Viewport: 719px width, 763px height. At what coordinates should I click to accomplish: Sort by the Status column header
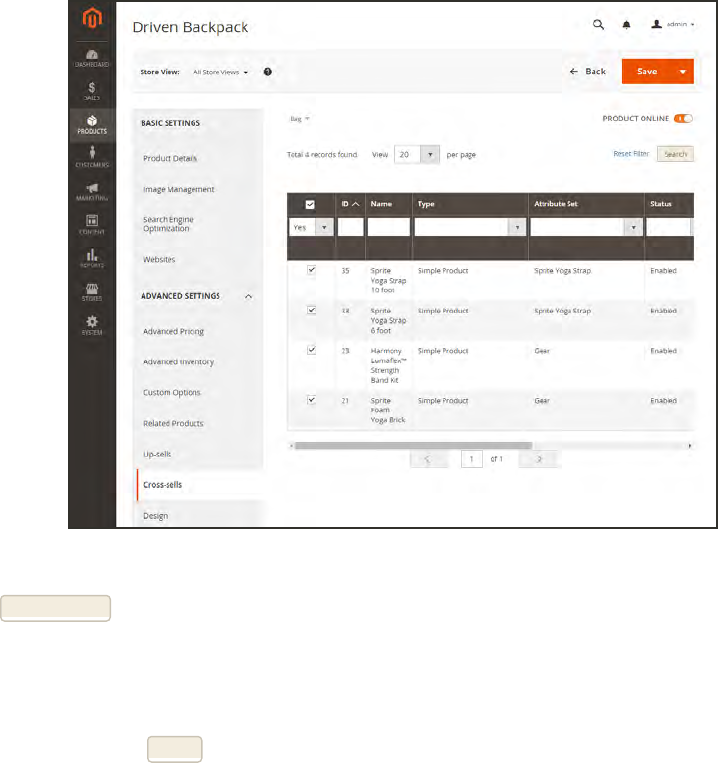(x=661, y=204)
